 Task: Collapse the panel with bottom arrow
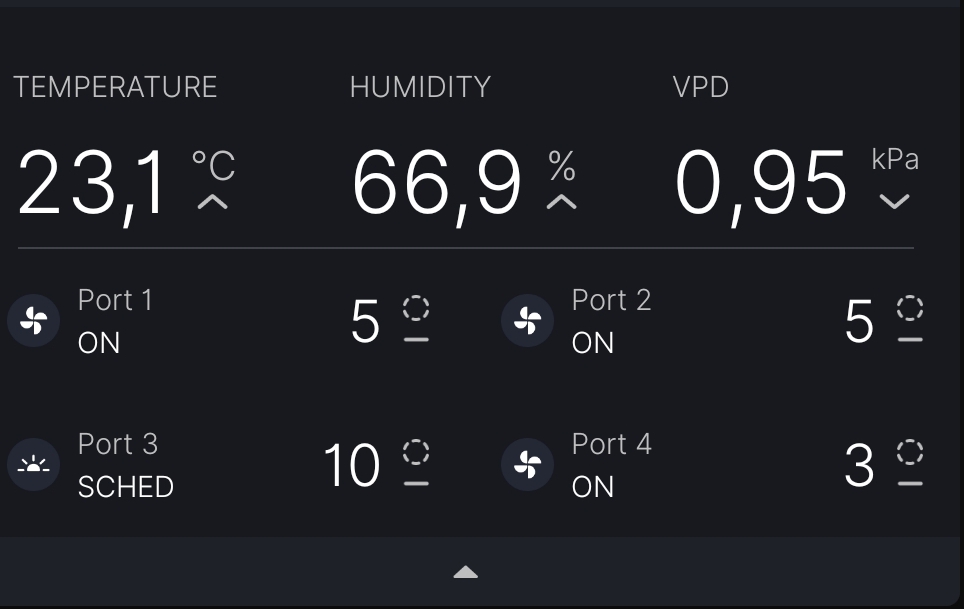click(x=465, y=572)
